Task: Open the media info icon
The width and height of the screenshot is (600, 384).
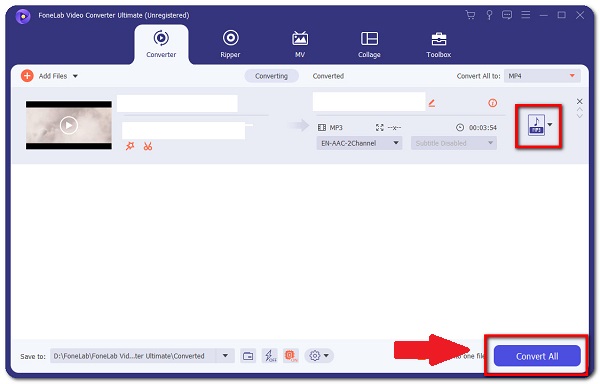Action: coord(492,103)
